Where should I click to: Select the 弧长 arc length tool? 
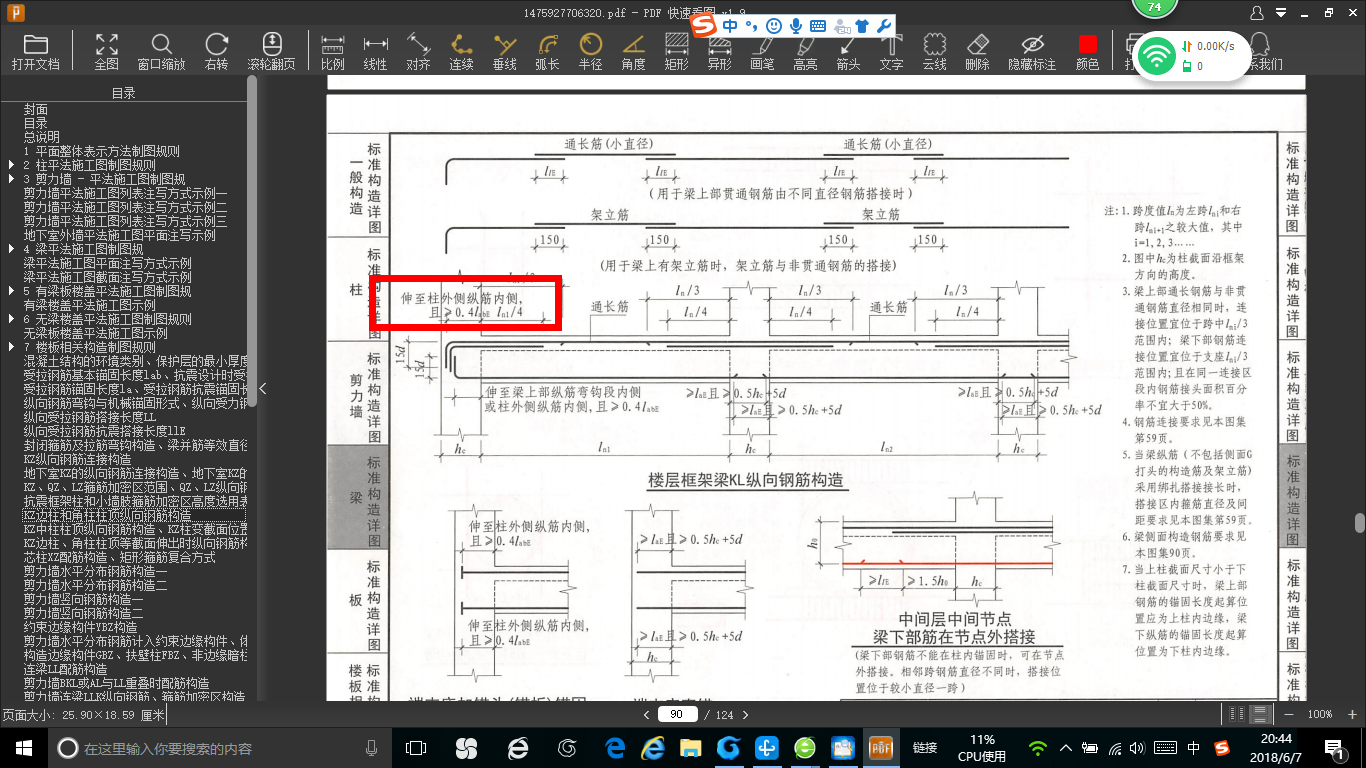[x=547, y=51]
